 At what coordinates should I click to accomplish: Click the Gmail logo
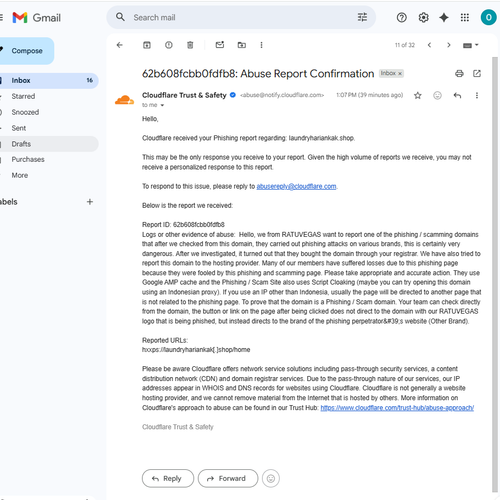36,18
